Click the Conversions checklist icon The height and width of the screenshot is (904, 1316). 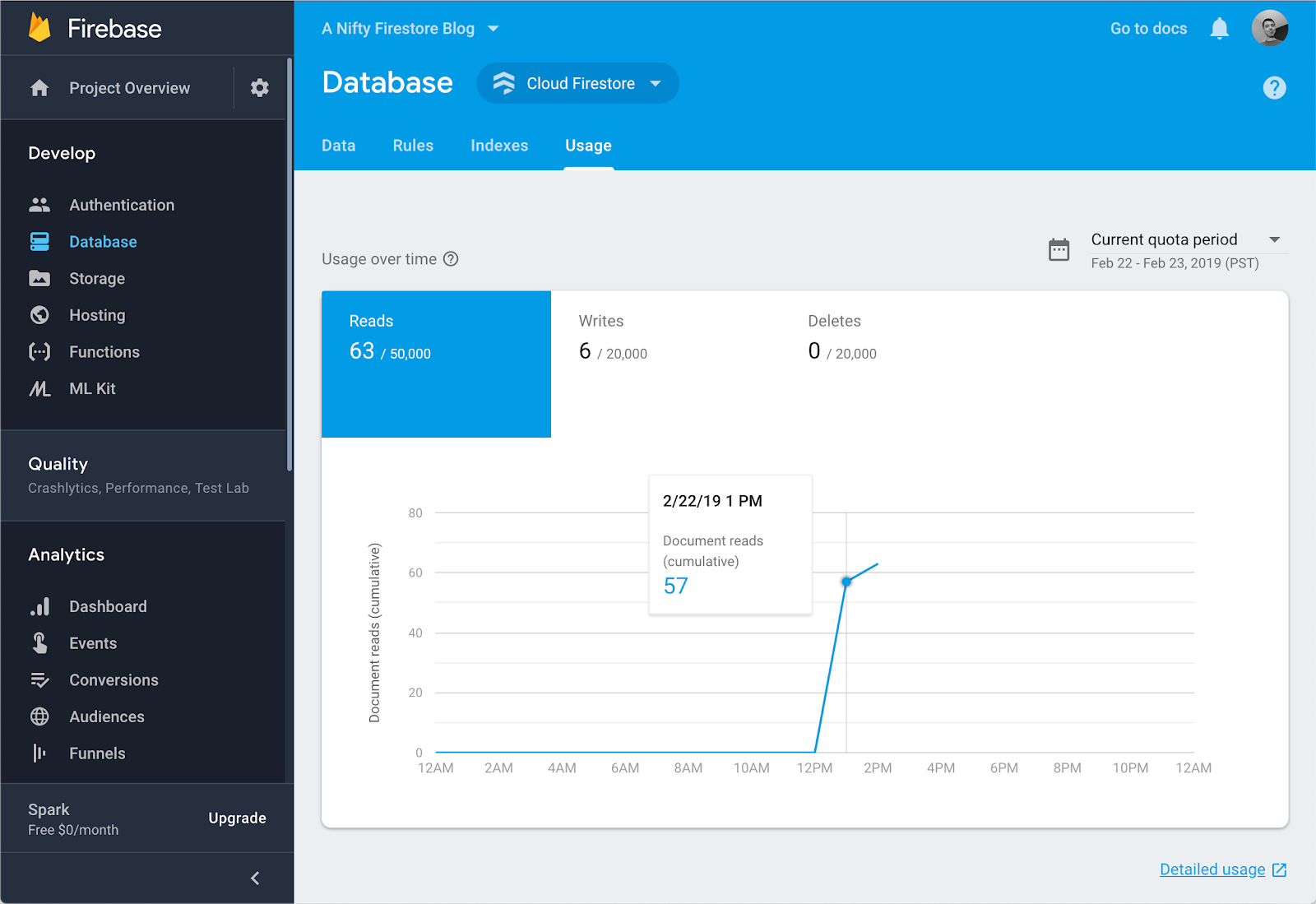pyautogui.click(x=39, y=679)
